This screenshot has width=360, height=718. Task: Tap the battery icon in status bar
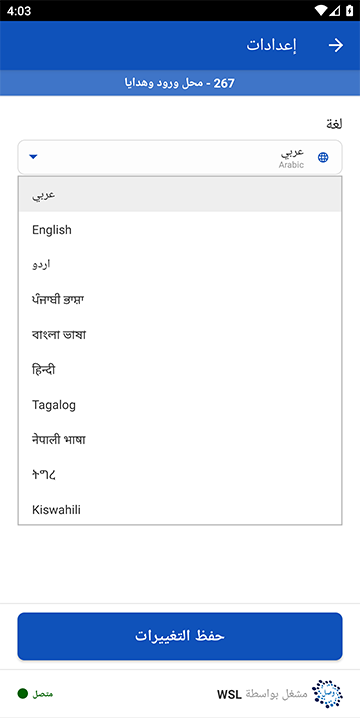point(349,10)
